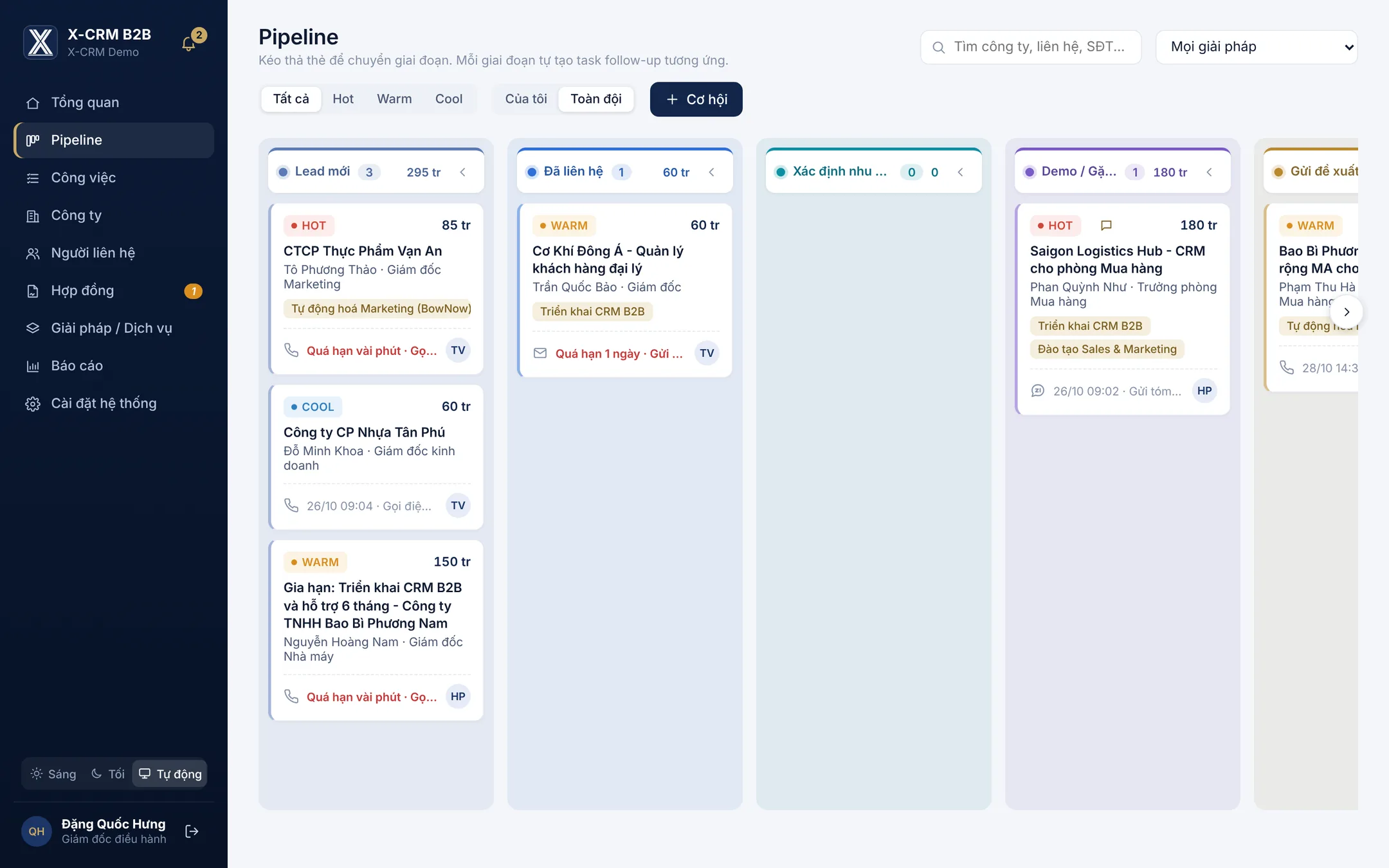1389x868 pixels.
Task: Click phone icon on Vạn An card
Action: (291, 350)
